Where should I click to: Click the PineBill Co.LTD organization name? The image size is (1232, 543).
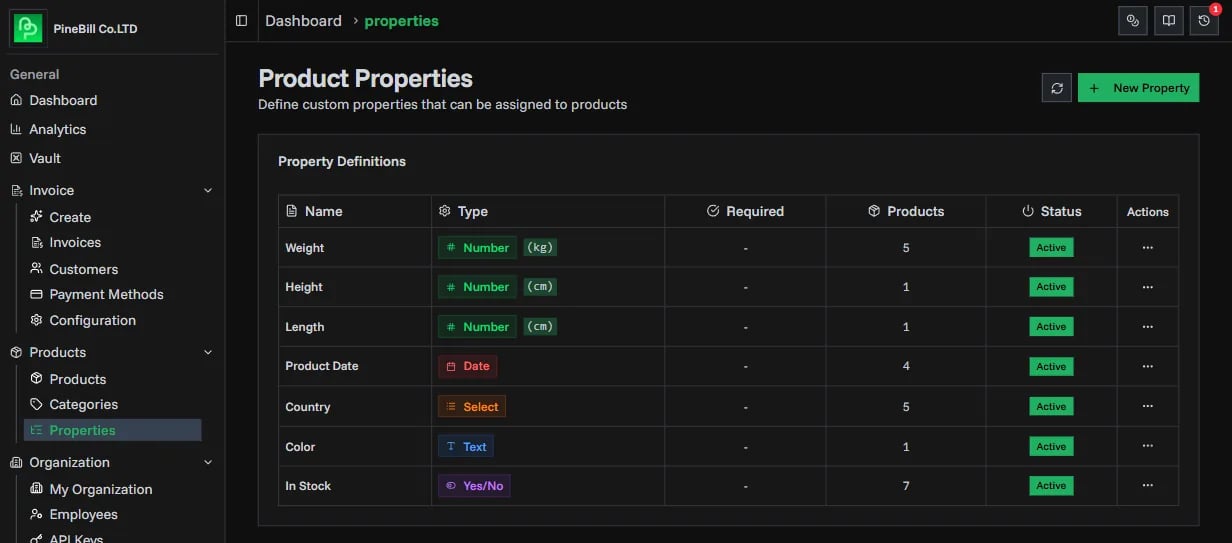95,29
